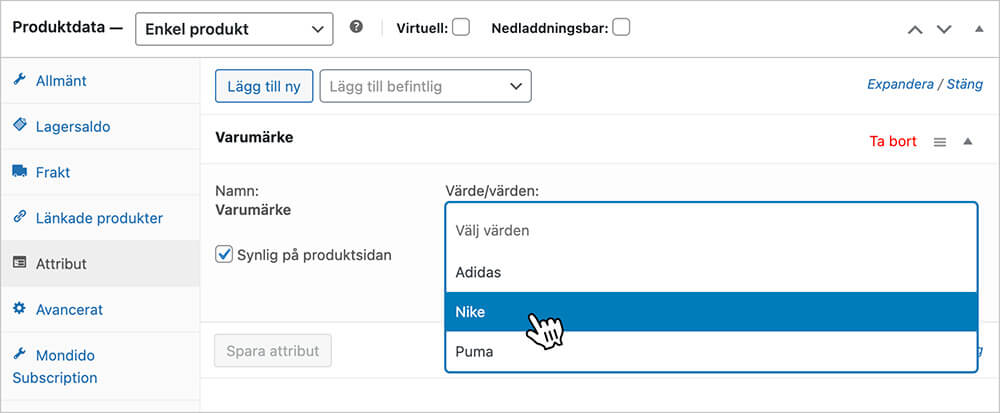Move Produktdata panel down with chevron

(x=943, y=29)
